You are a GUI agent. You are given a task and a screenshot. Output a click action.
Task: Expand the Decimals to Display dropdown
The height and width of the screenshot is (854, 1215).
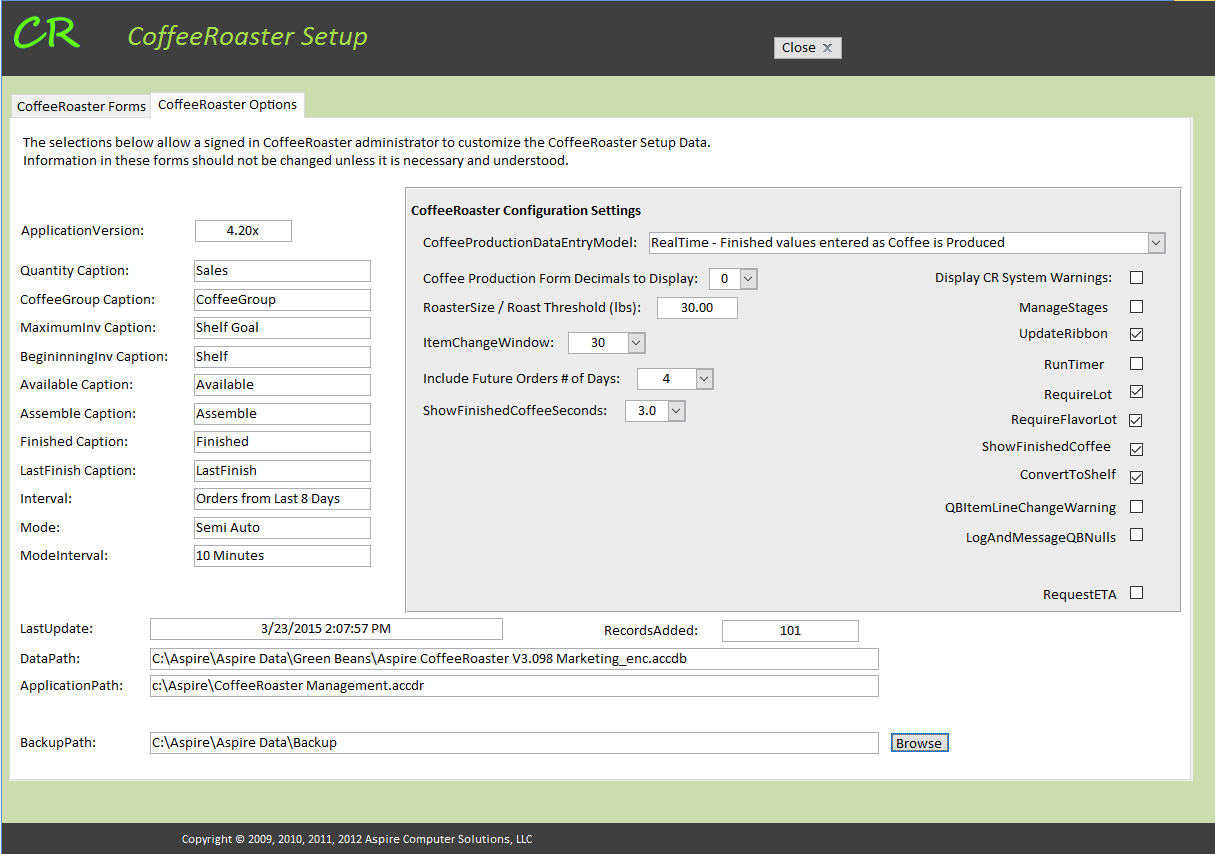pyautogui.click(x=748, y=279)
